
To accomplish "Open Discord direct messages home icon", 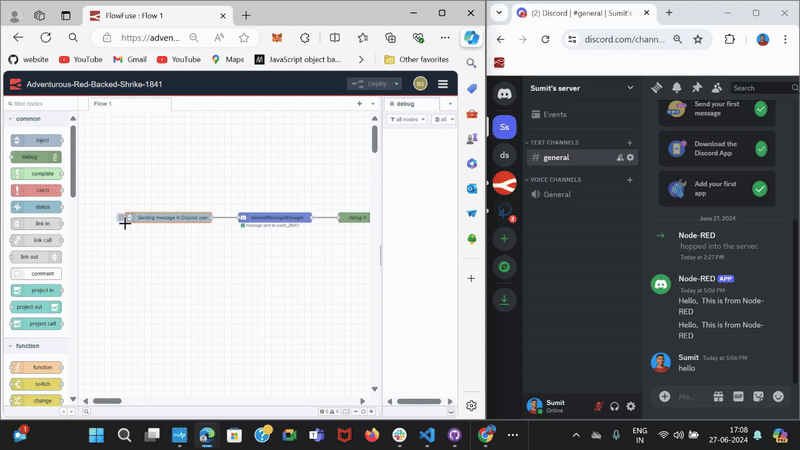I will pyautogui.click(x=504, y=94).
